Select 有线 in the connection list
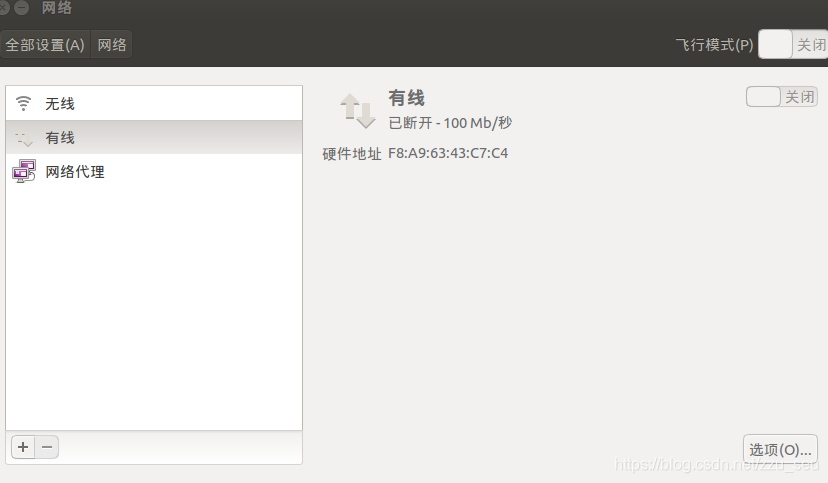 [154, 137]
